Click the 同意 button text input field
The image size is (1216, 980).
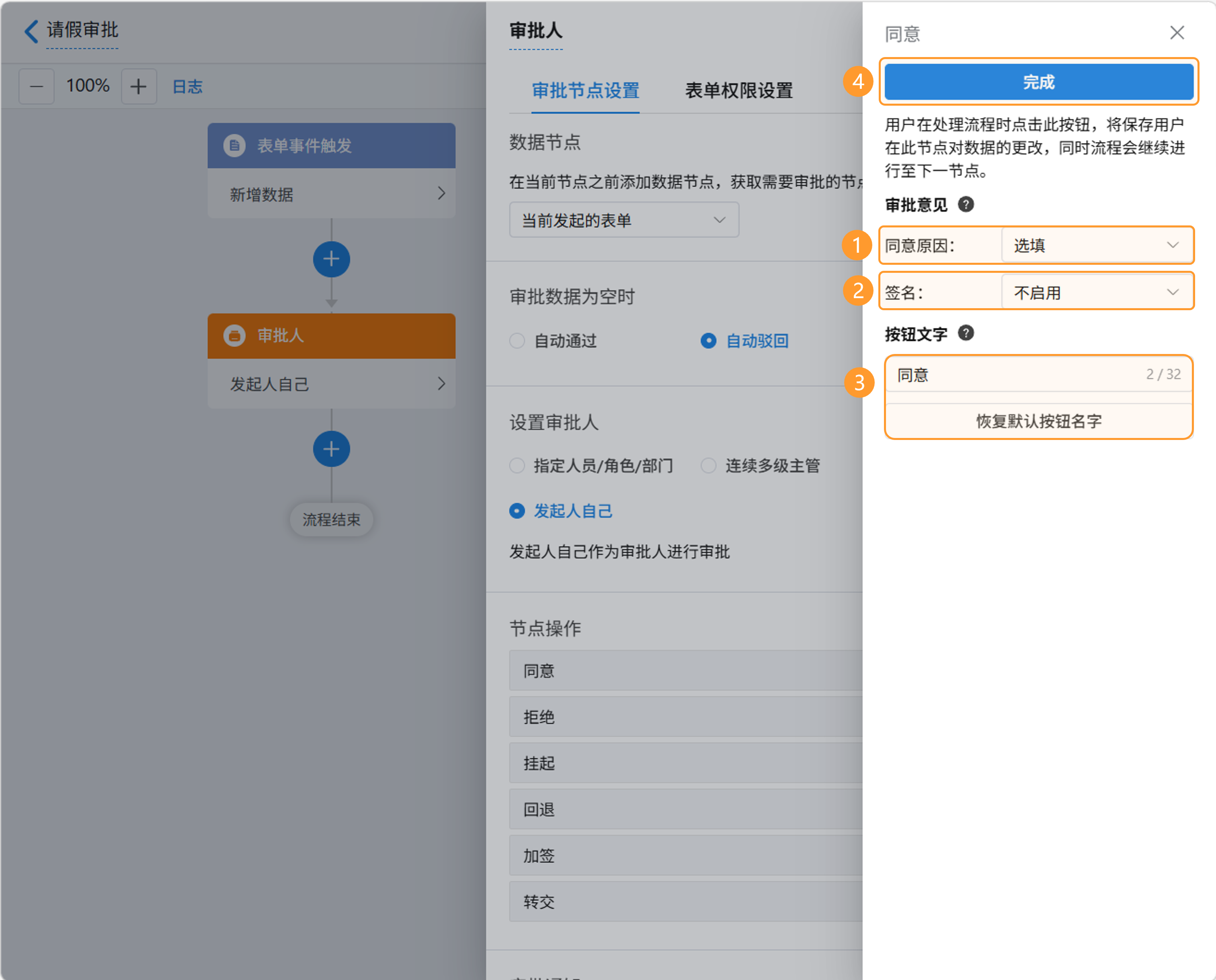1017,375
